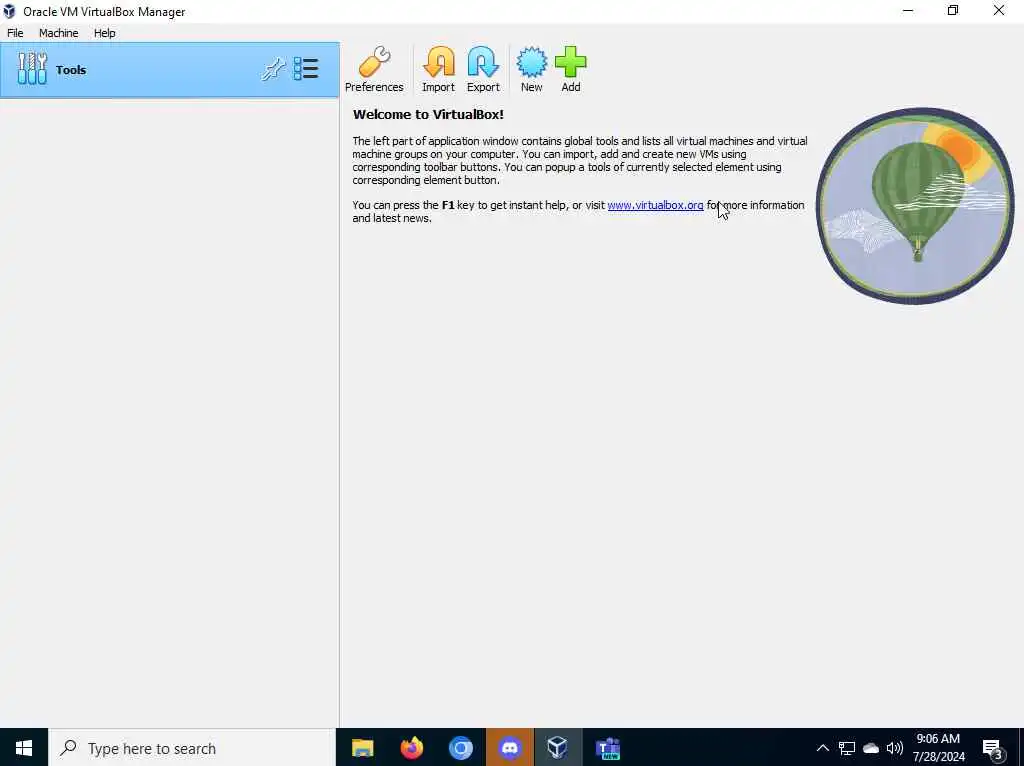Restore down the VirtualBox Manager window
Image resolution: width=1024 pixels, height=766 pixels.
pos(953,10)
